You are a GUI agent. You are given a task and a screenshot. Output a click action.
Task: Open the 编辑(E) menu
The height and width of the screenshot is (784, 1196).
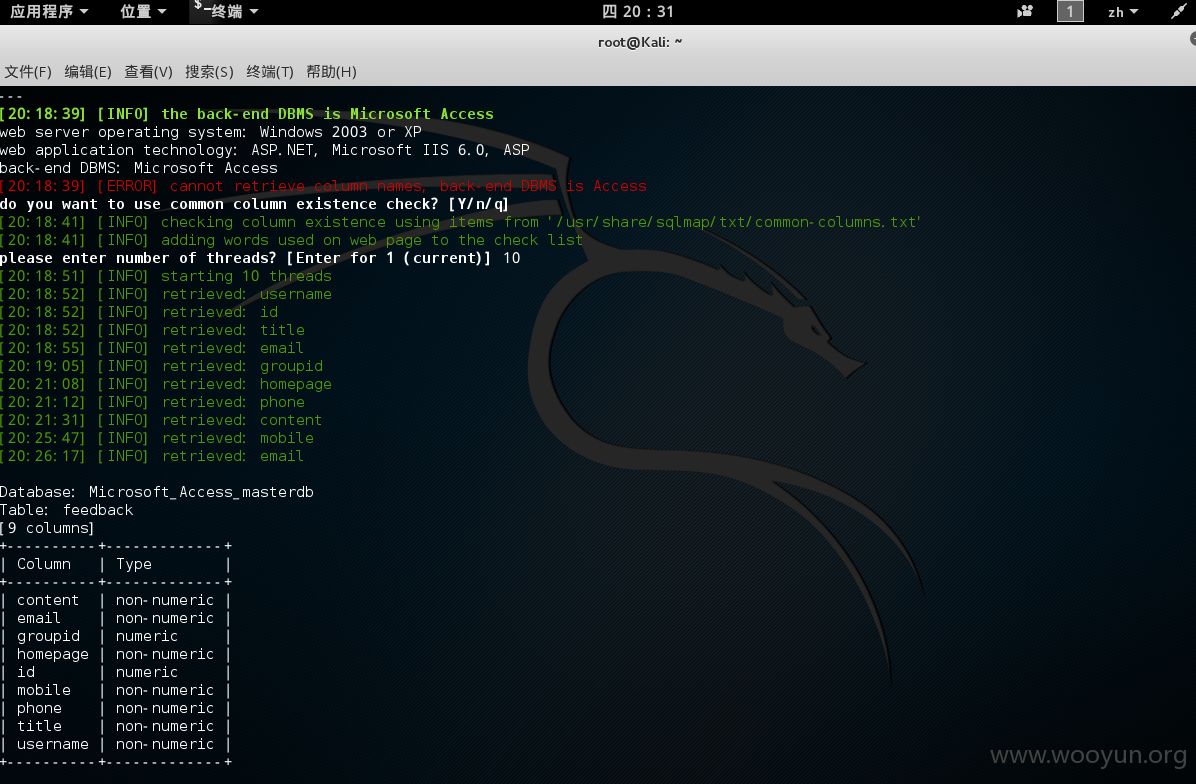point(88,72)
